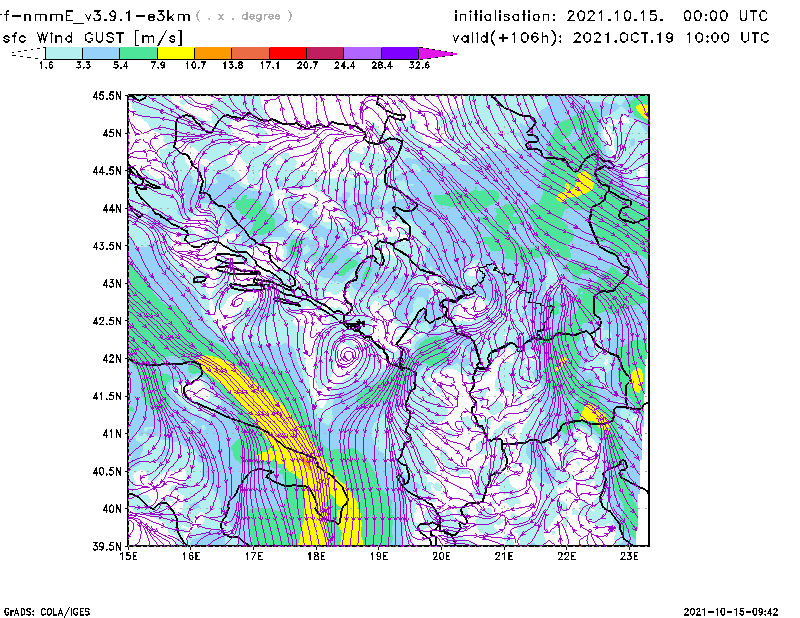
Task: Click the '45.5N' latitude label
Action: (x=107, y=95)
